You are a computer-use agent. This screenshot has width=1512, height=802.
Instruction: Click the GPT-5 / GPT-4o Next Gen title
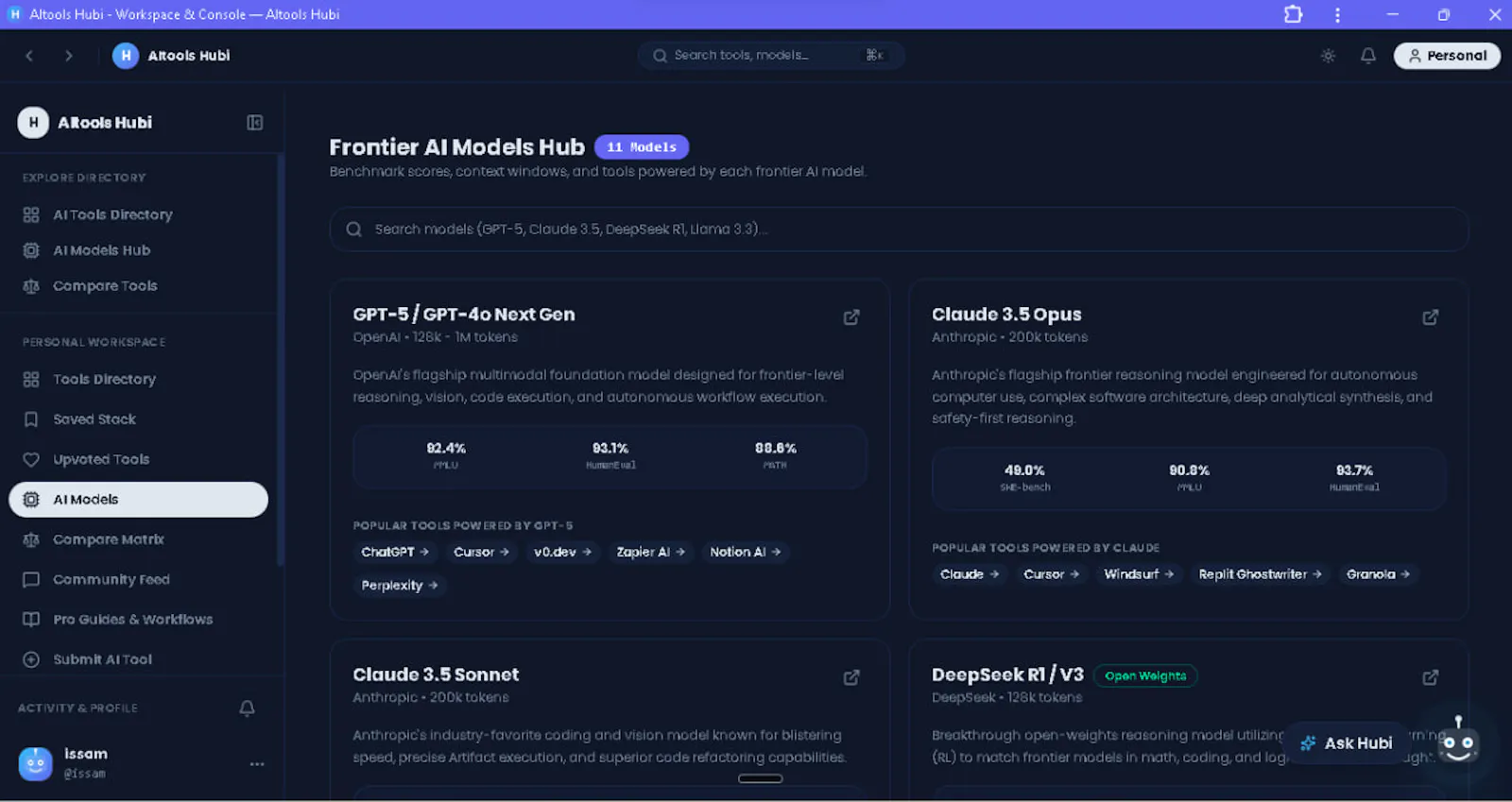click(x=464, y=315)
